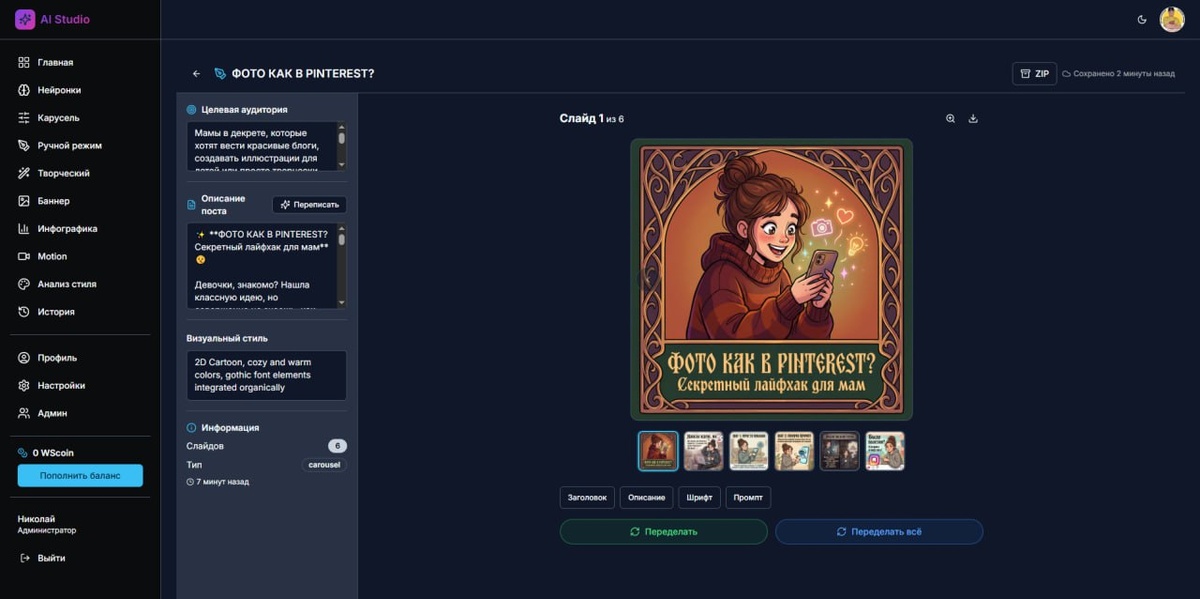Click the Профиль user icon
Screen dimensions: 1200x599
click(x=24, y=358)
